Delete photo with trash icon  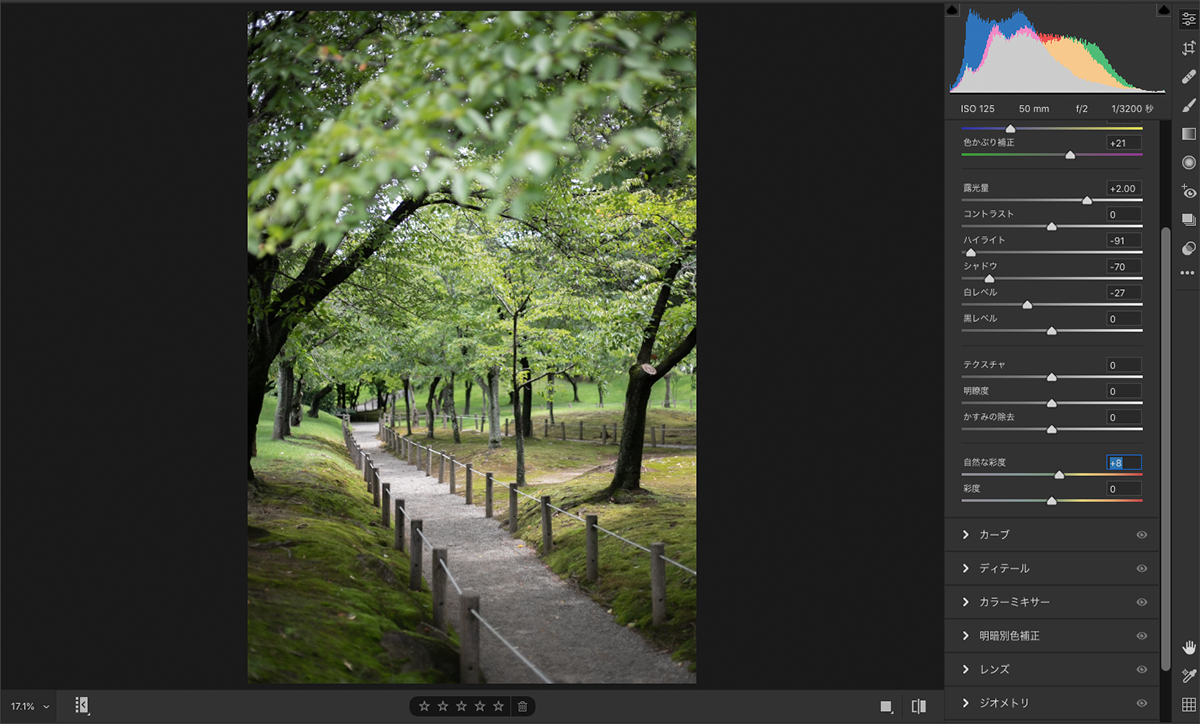click(x=521, y=706)
